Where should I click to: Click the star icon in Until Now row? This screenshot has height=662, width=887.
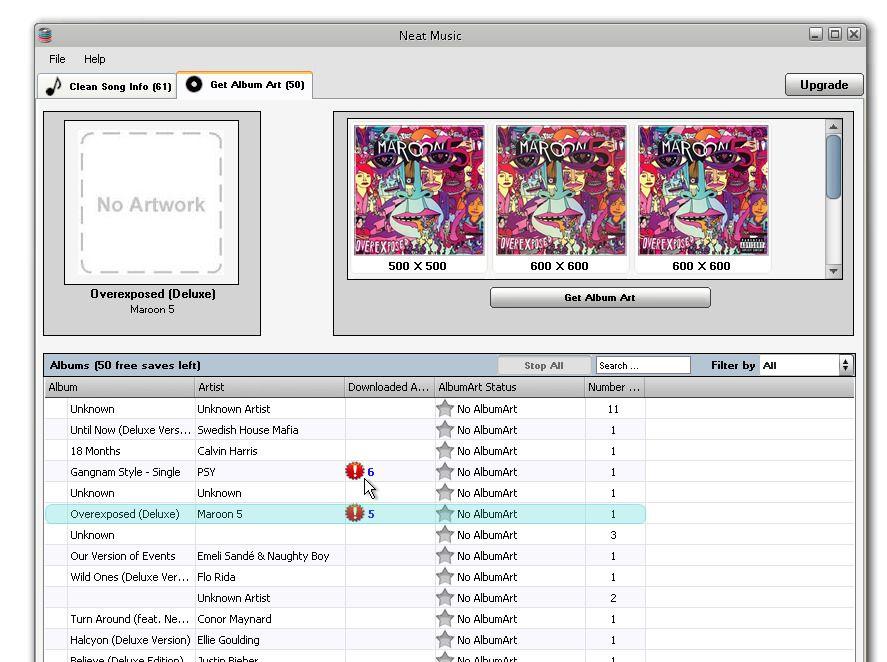click(x=445, y=429)
